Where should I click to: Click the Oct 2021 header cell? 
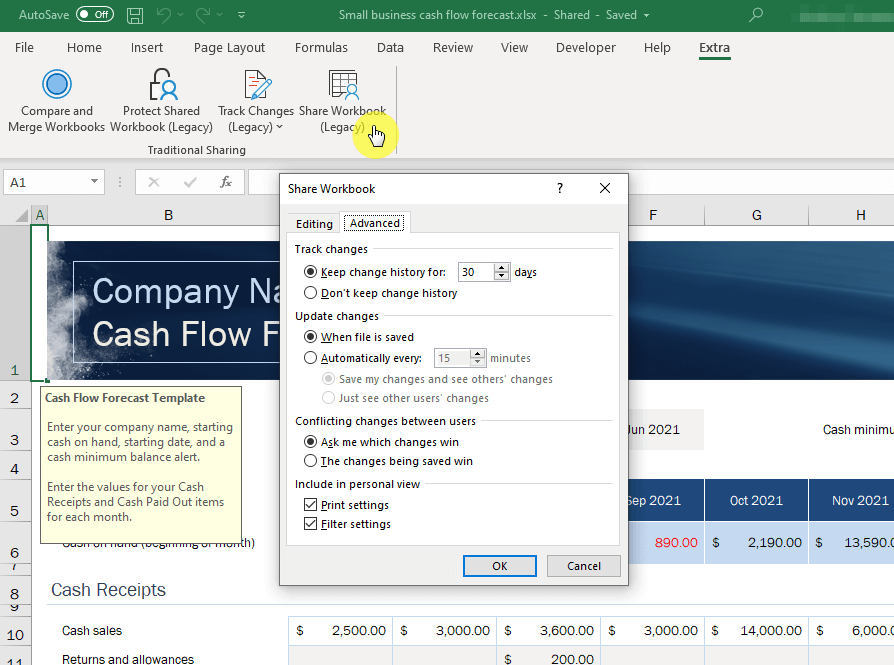click(756, 500)
